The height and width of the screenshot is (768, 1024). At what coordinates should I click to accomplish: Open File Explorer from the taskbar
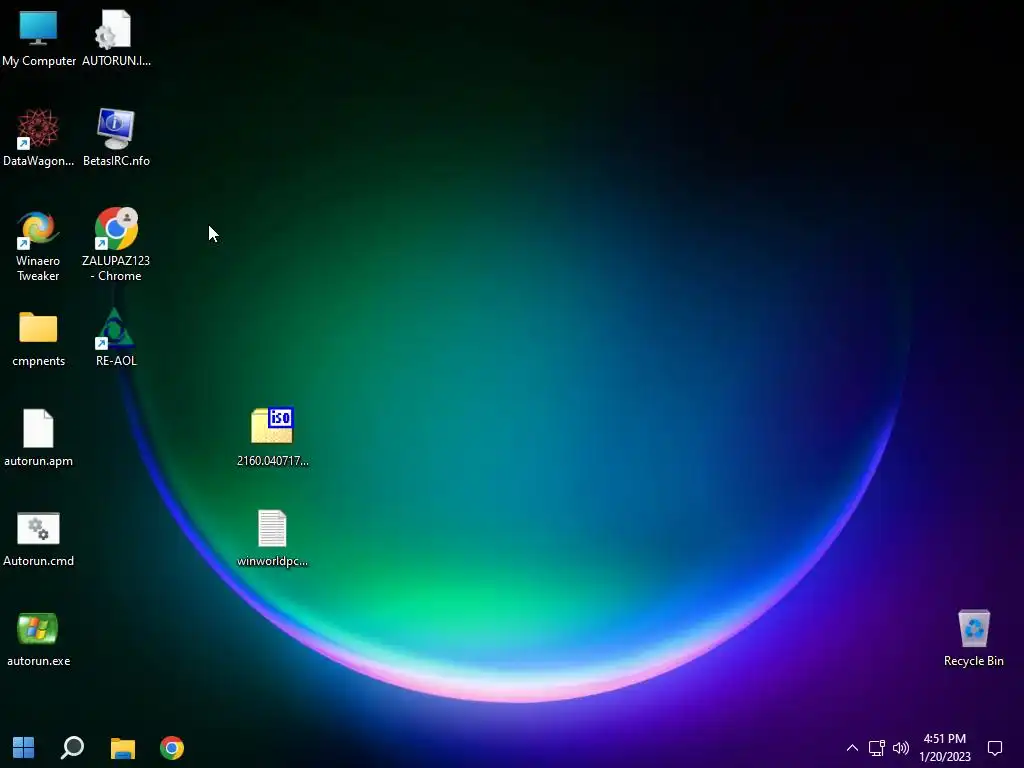coord(123,748)
